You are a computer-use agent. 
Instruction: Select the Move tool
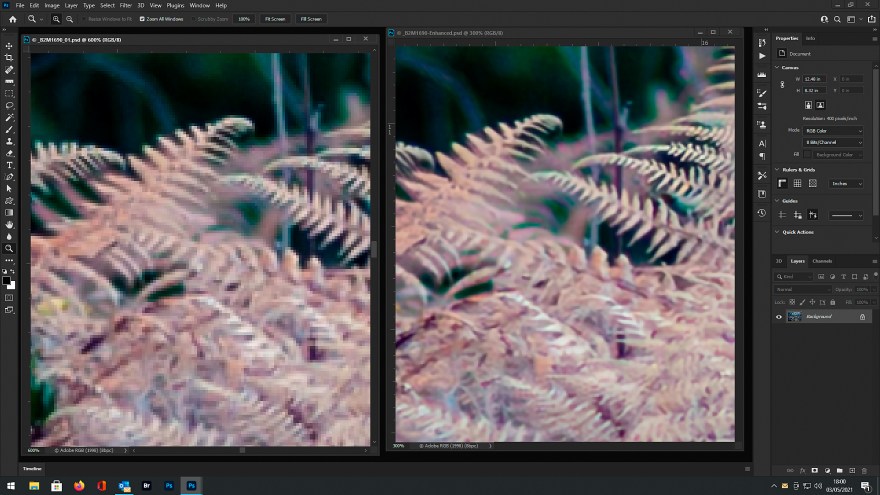pyautogui.click(x=9, y=46)
